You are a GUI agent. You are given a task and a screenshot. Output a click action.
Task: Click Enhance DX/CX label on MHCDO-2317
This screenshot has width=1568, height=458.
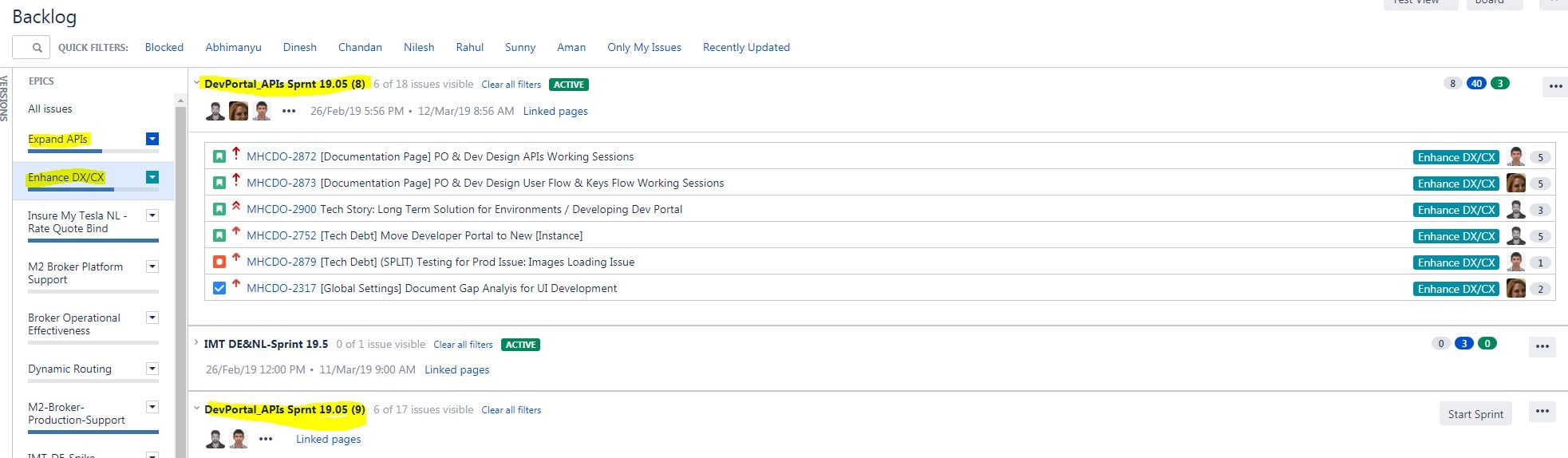1456,289
